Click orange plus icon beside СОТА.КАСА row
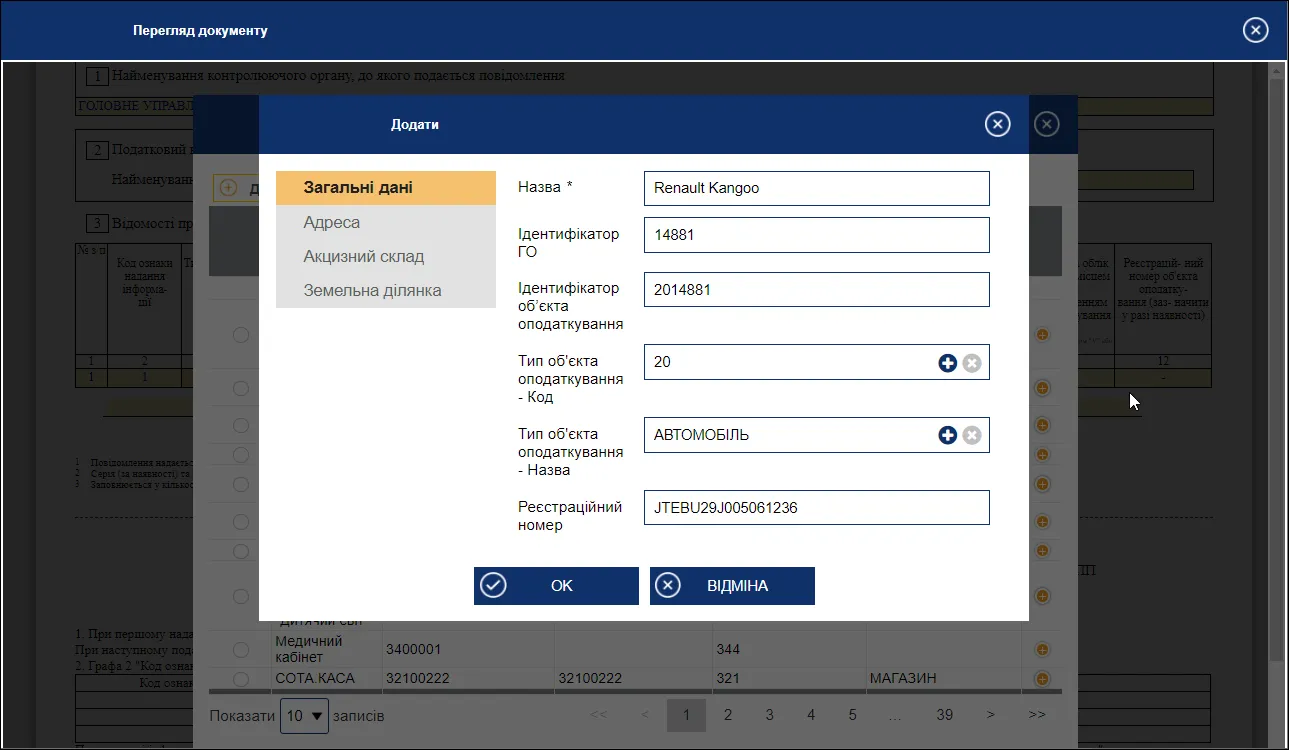Screen dimensions: 1289x750 1042,679
